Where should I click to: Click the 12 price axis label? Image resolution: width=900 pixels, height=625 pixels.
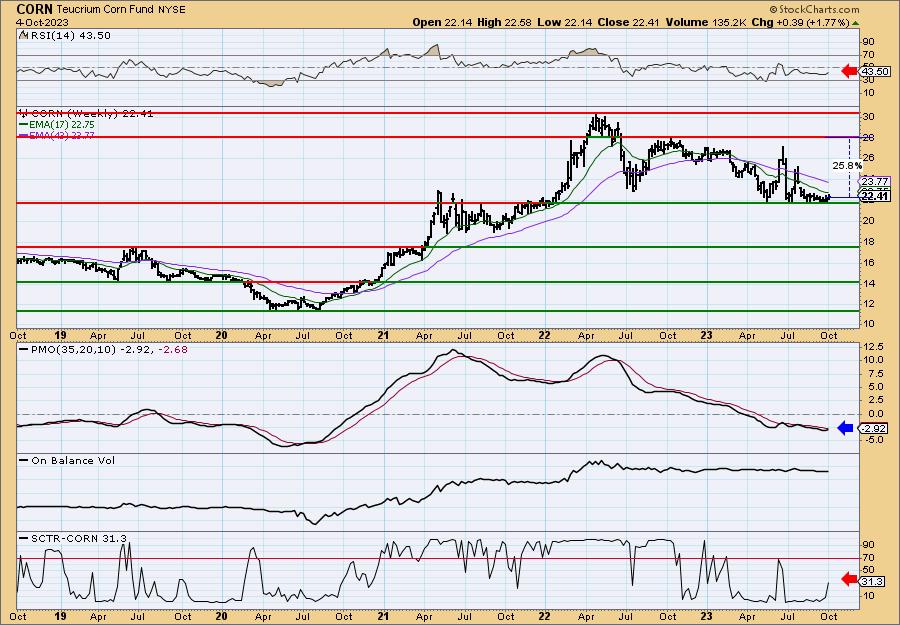868,304
